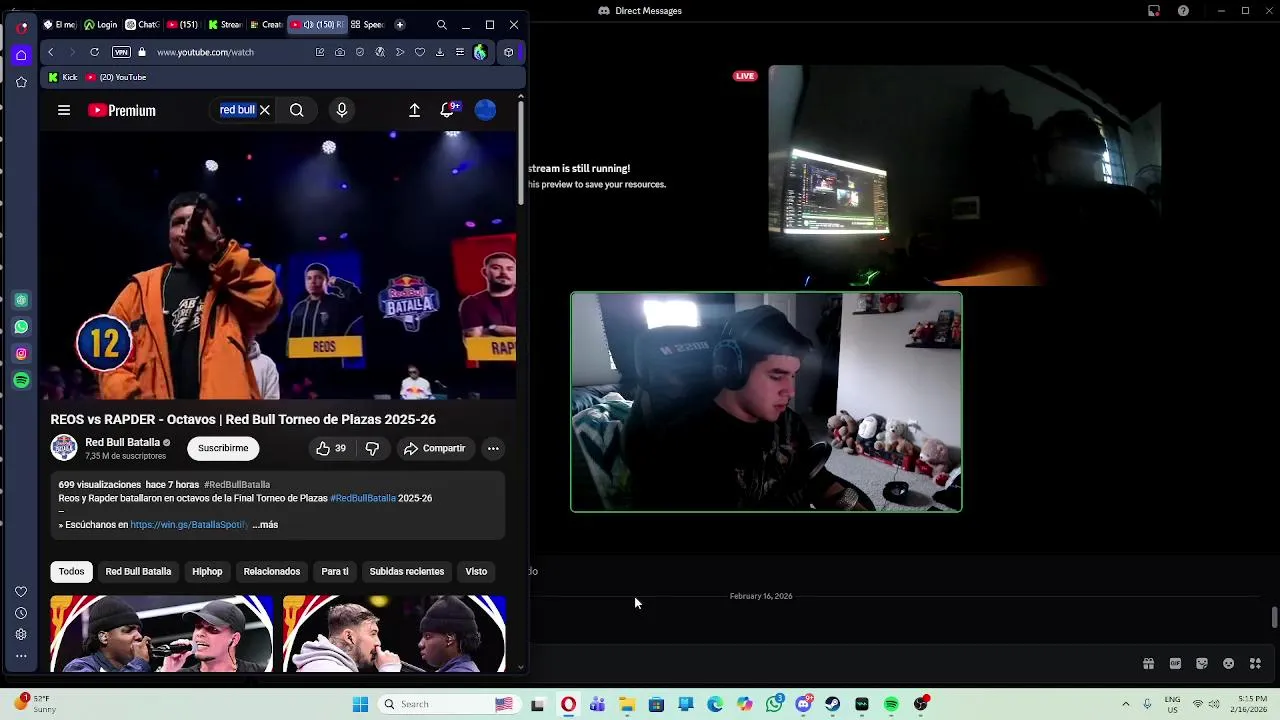Viewport: 1280px width, 720px height.
Task: Select the Visto filter chip
Action: [476, 571]
